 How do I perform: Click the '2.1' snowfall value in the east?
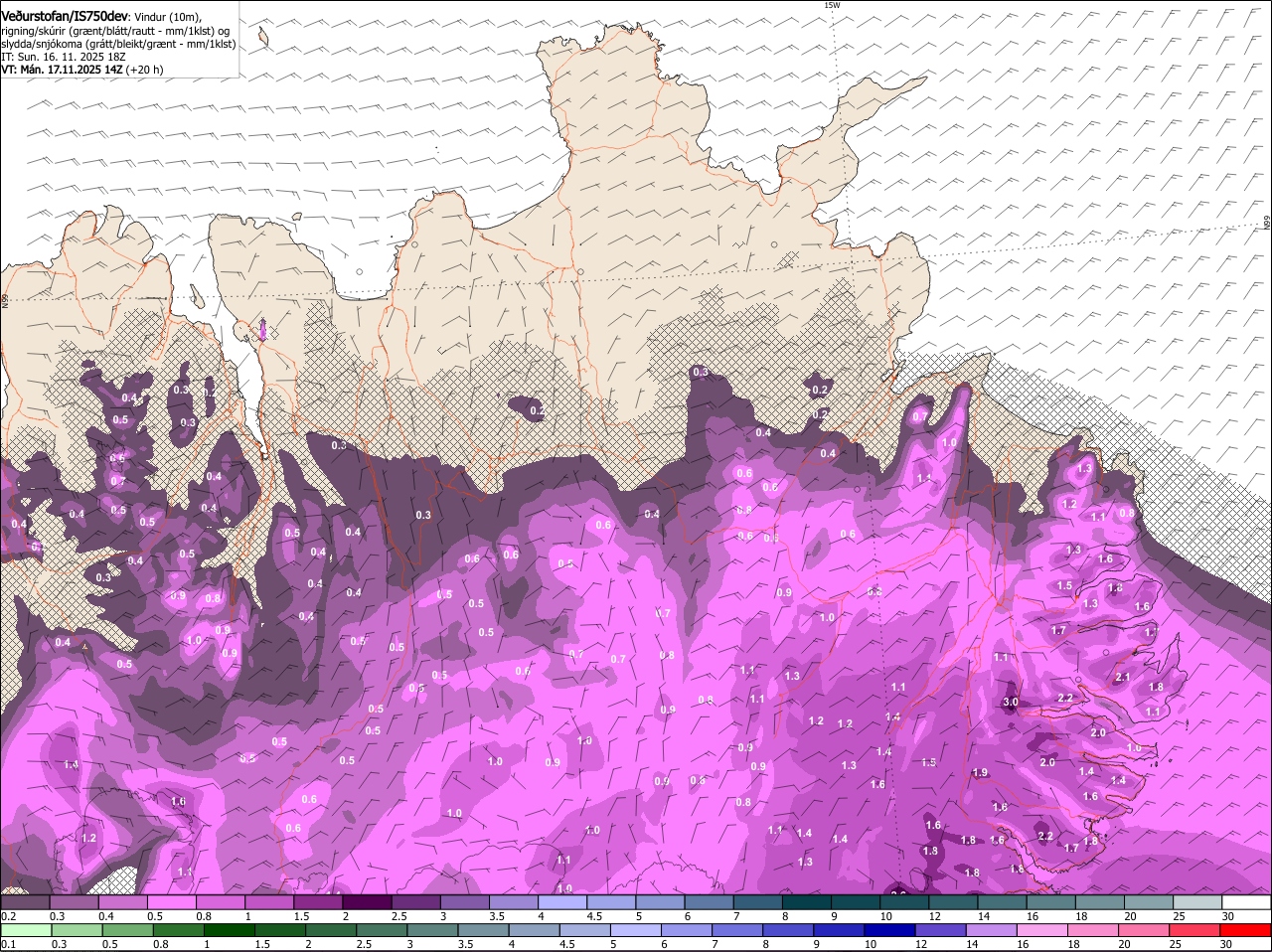pyautogui.click(x=1123, y=677)
